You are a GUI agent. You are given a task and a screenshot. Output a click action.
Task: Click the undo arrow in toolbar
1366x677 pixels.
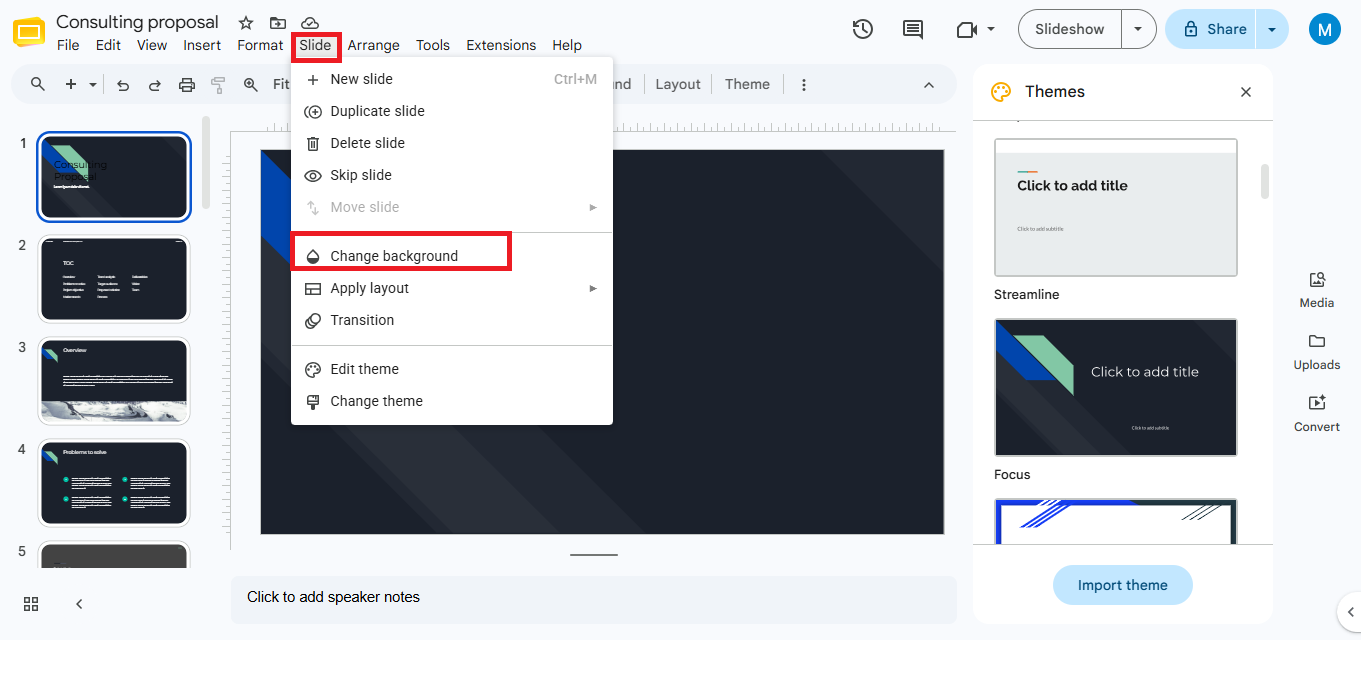click(123, 85)
